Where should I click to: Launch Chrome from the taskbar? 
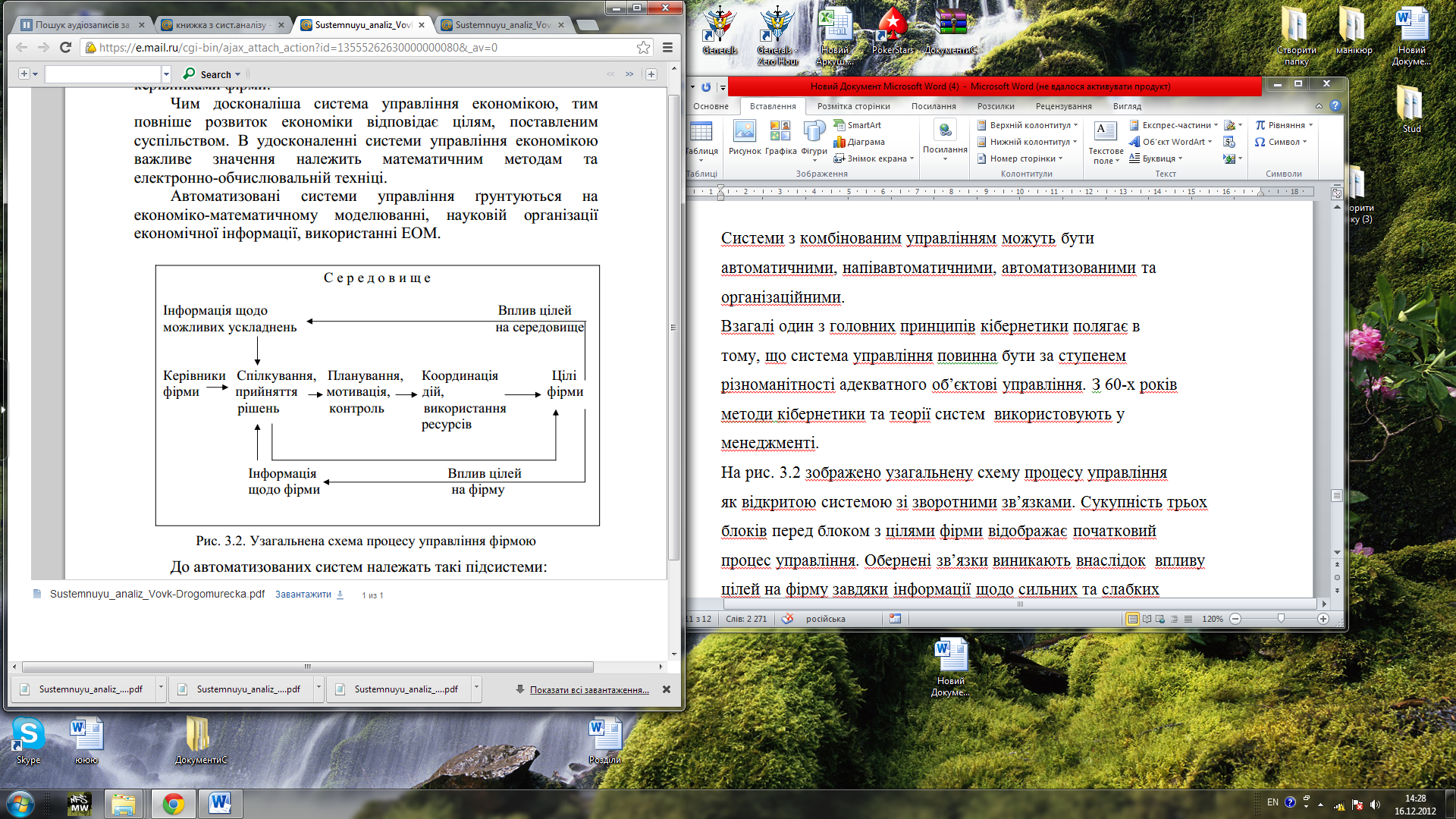[174, 804]
